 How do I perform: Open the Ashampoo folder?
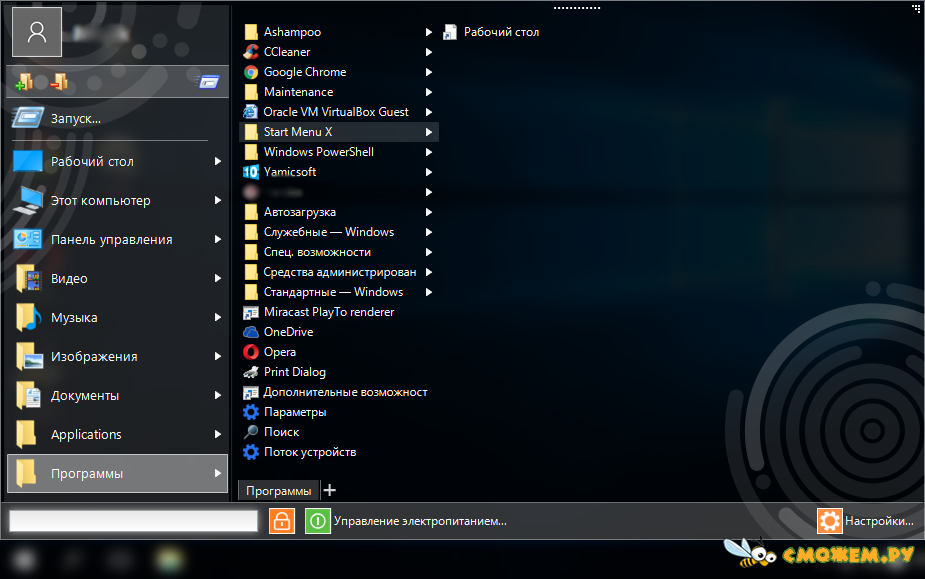339,32
